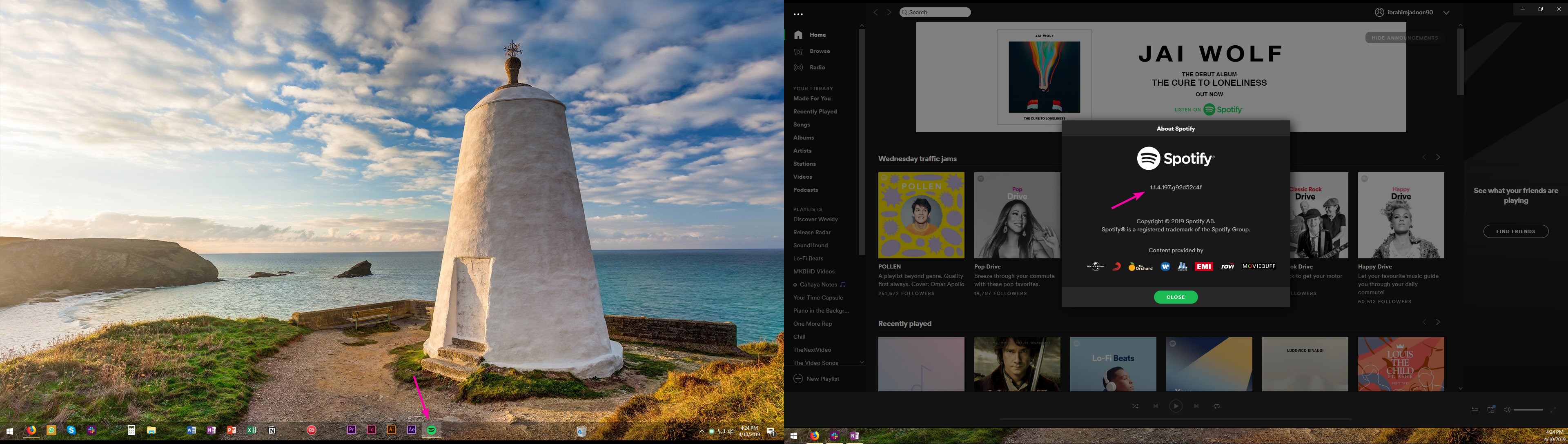Click the Spotify icon in left taskbar

click(432, 430)
